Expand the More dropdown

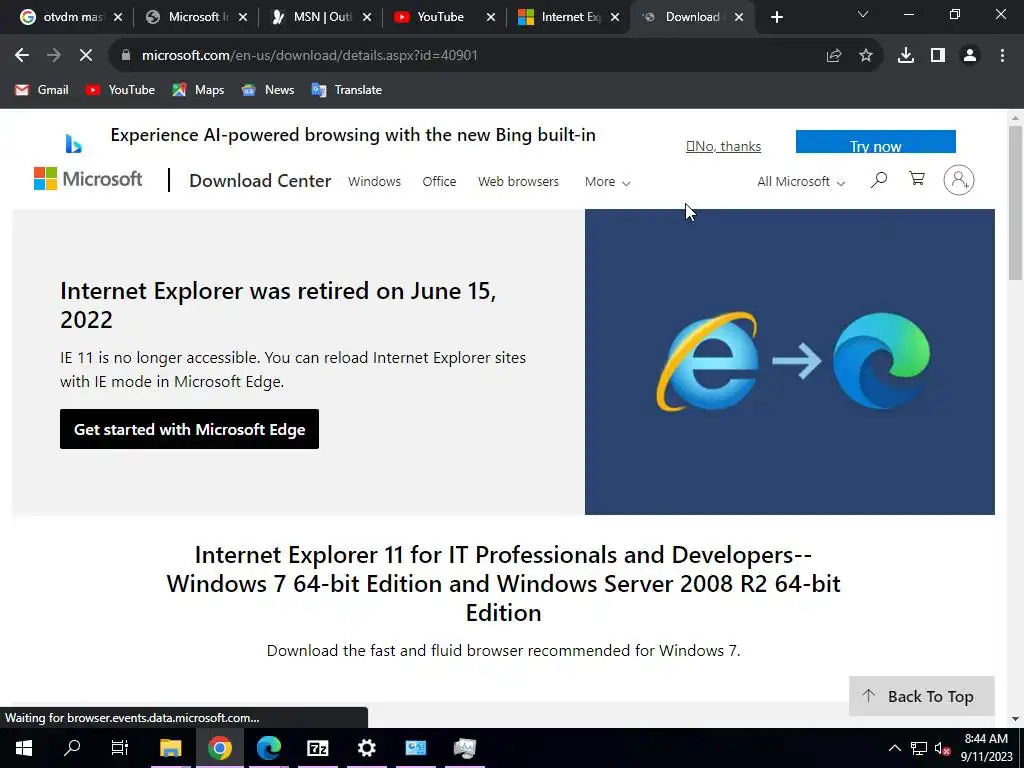point(607,182)
